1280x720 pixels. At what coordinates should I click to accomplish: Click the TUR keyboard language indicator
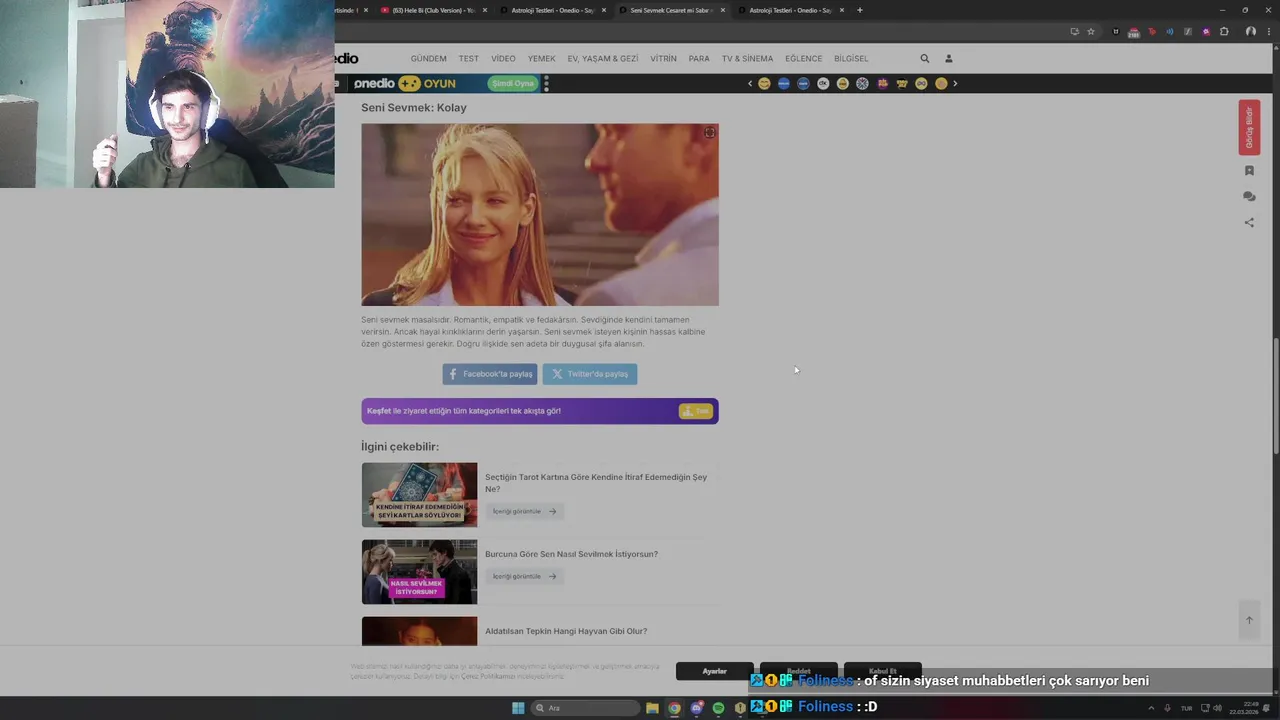pyautogui.click(x=1187, y=708)
